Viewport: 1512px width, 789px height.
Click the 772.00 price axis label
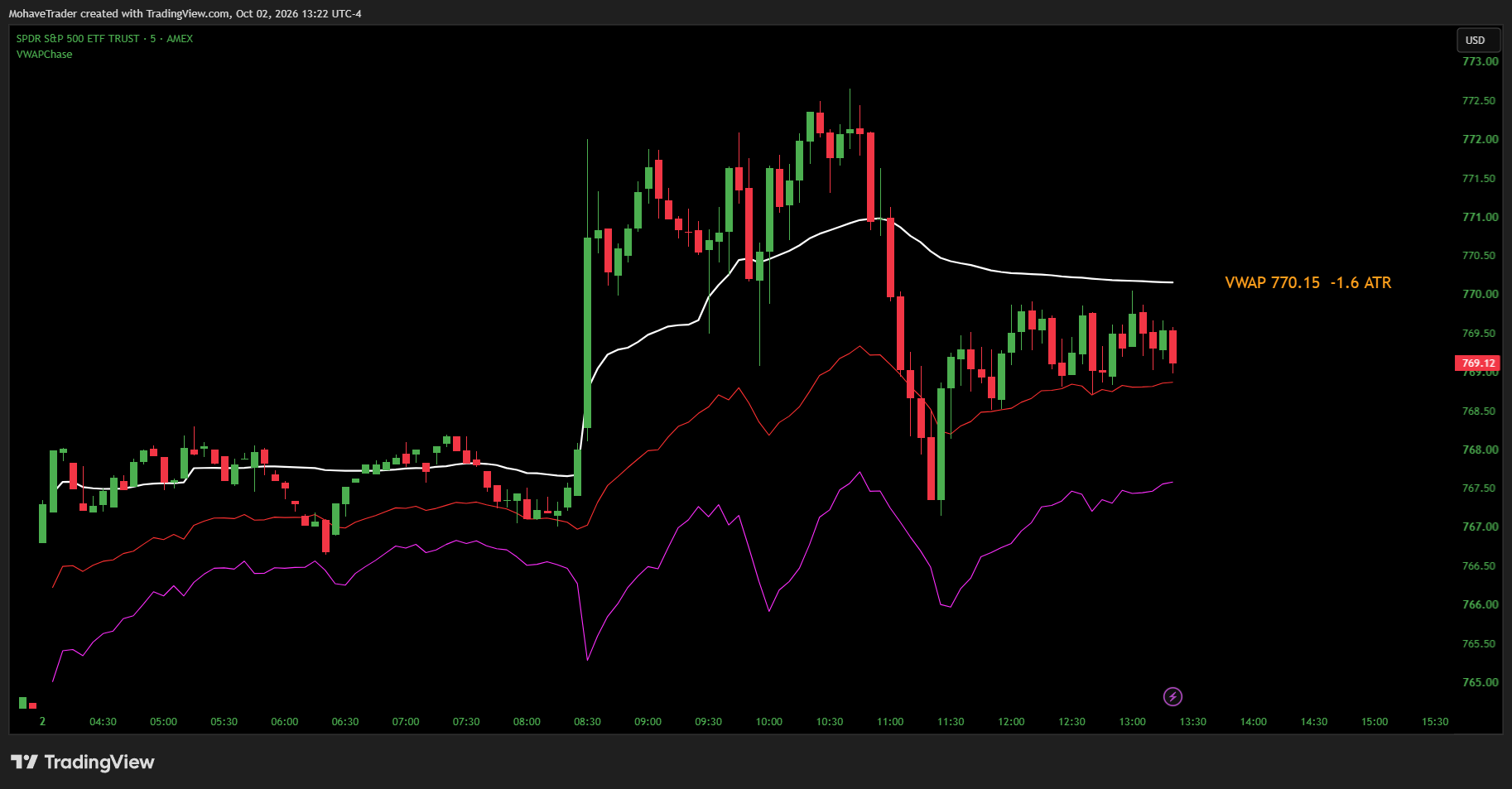pyautogui.click(x=1480, y=139)
